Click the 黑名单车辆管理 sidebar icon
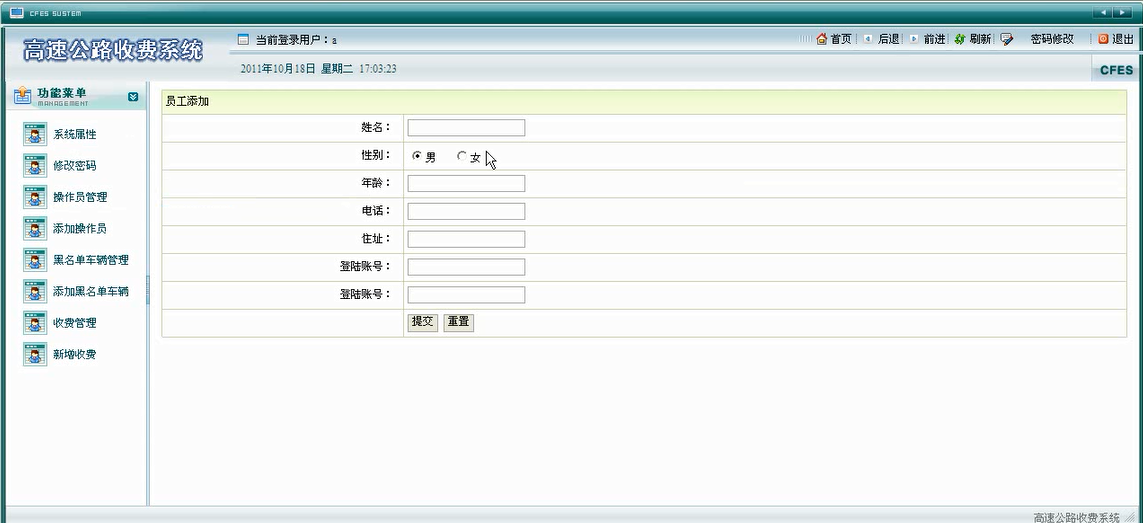The height and width of the screenshot is (523, 1143). point(35,260)
